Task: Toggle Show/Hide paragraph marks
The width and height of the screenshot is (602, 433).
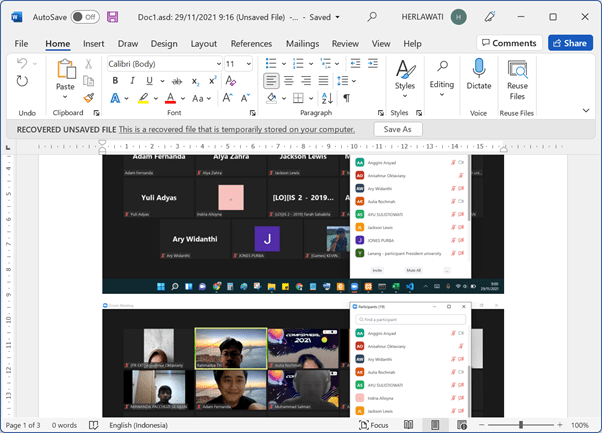Action: point(346,98)
